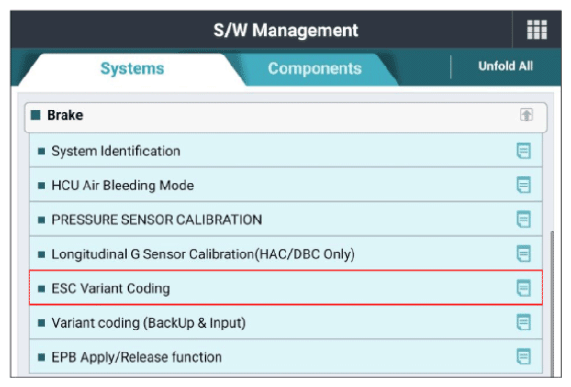Select EPB Apply/Release function row
Screen dimensions: 571x387
(x=286, y=356)
